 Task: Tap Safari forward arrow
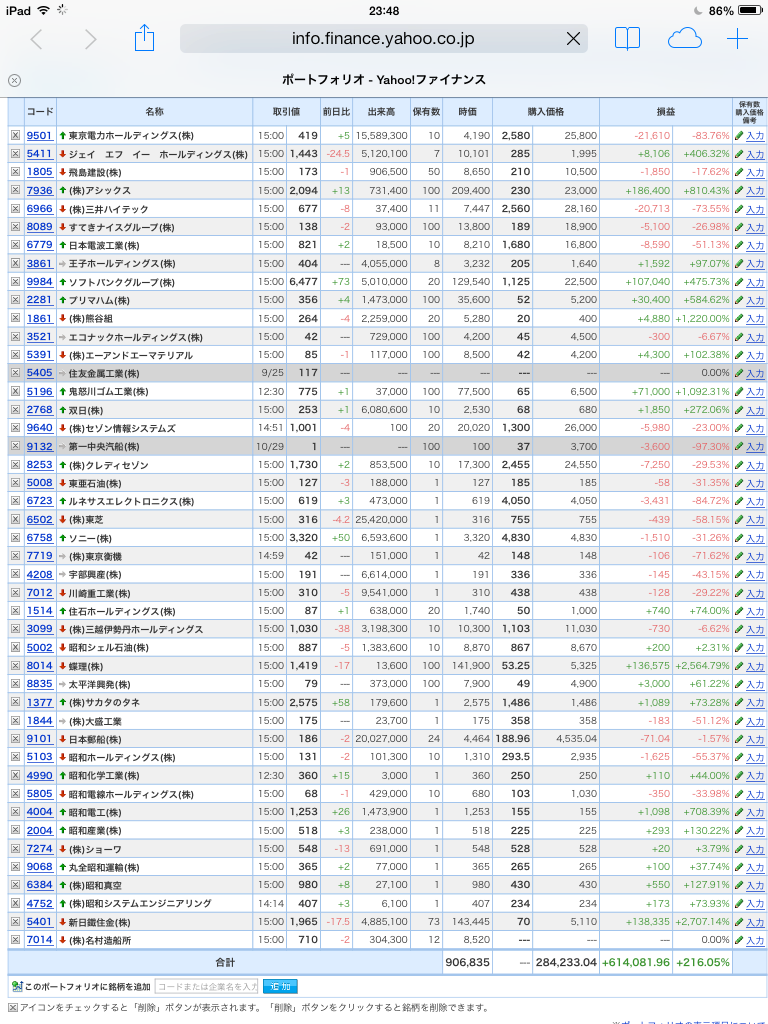[90, 40]
